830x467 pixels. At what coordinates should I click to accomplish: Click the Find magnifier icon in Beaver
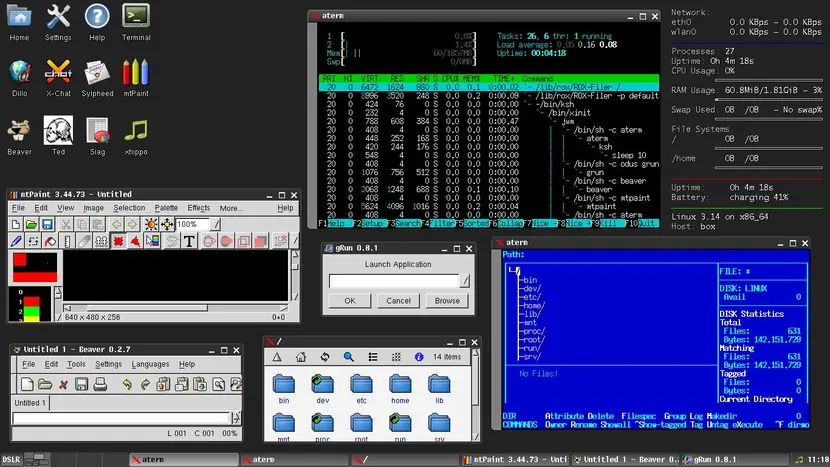[x=218, y=384]
